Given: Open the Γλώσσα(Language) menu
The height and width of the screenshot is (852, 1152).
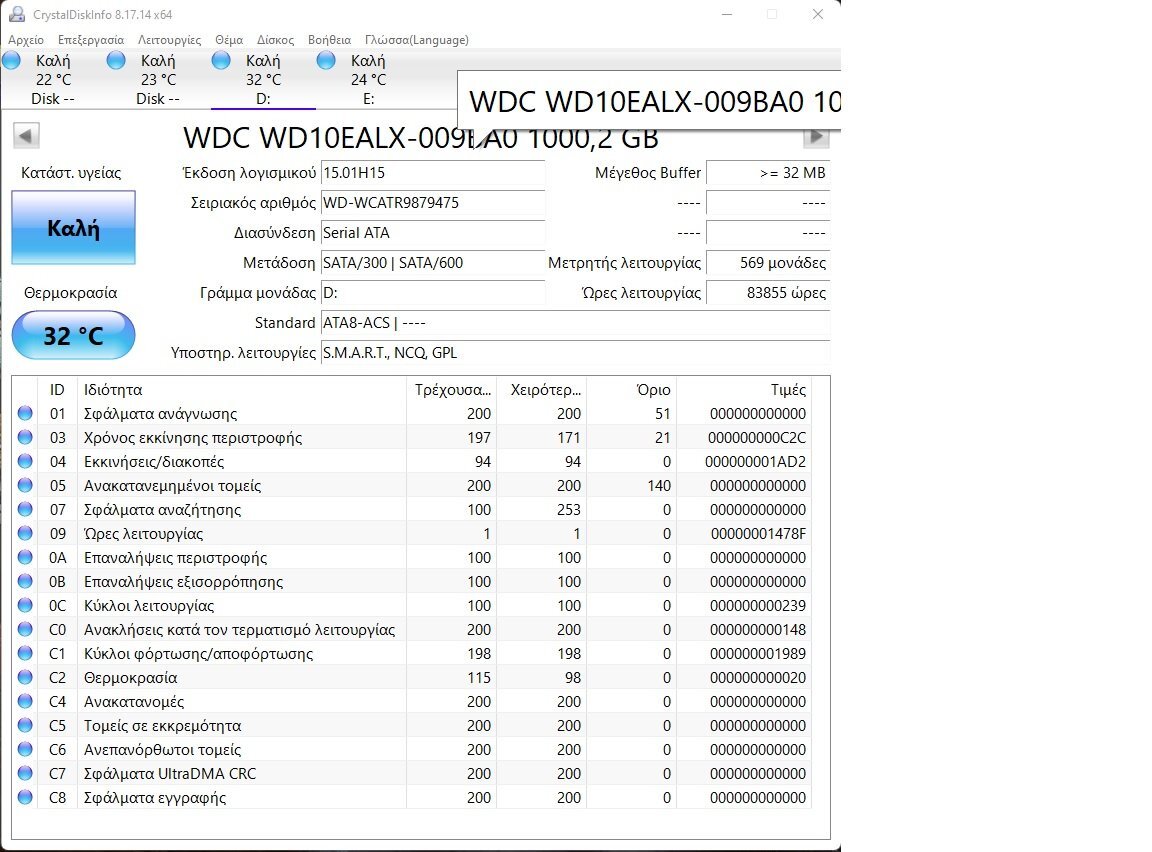Looking at the screenshot, I should click(x=417, y=40).
